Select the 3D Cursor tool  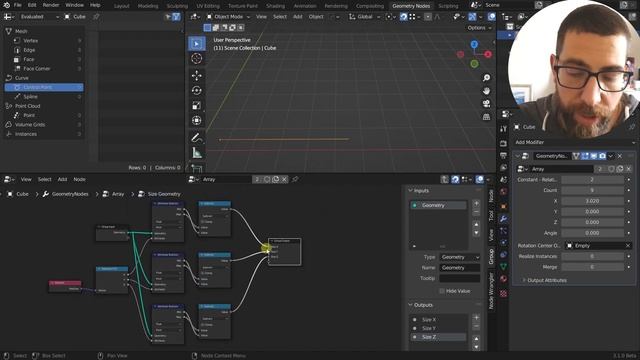tap(197, 59)
